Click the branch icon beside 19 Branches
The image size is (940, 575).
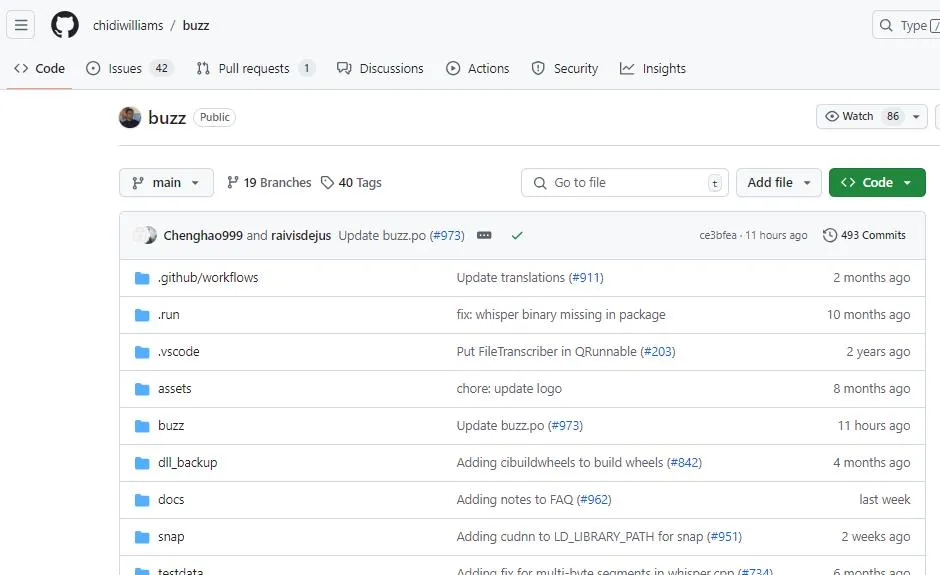pyautogui.click(x=233, y=182)
